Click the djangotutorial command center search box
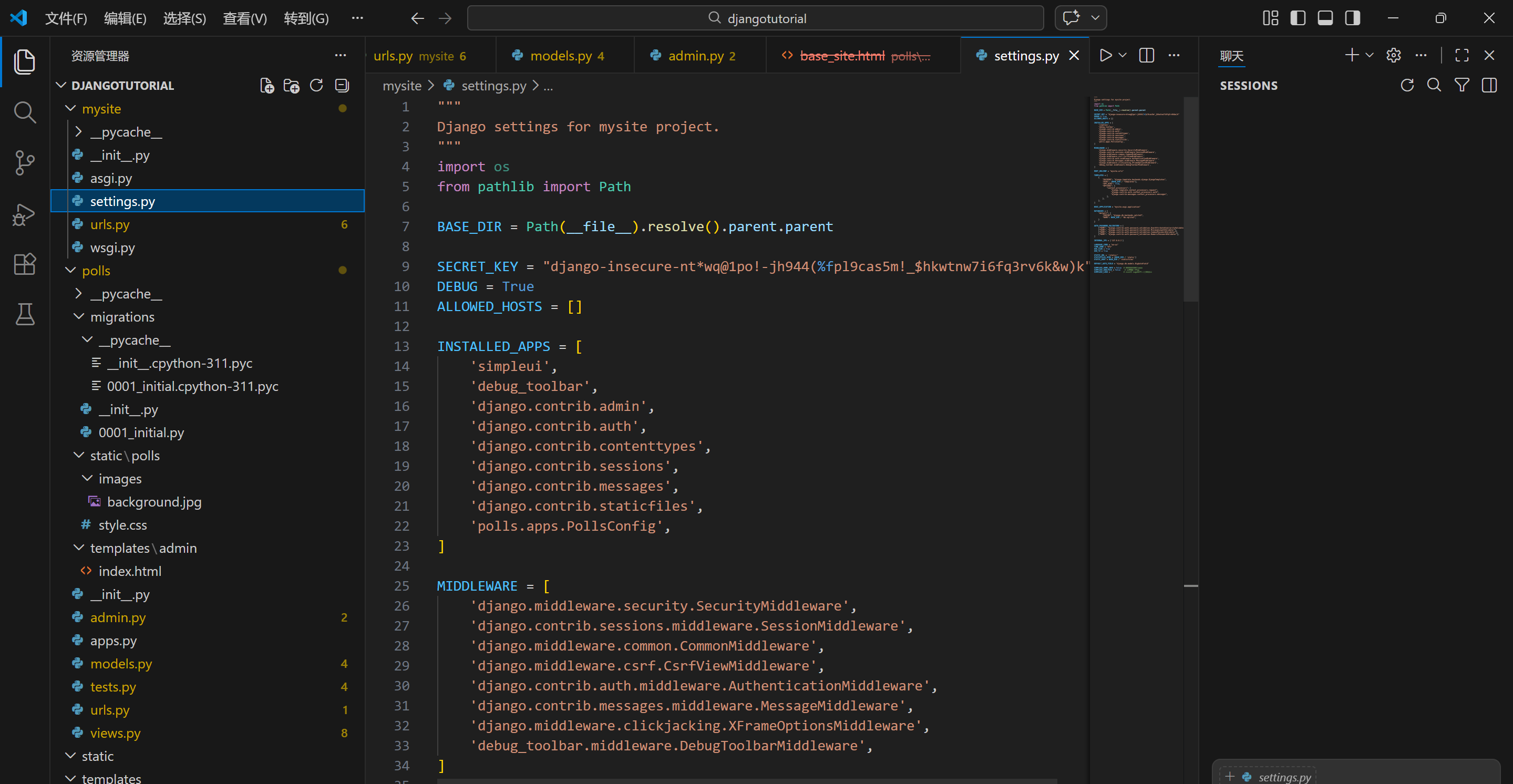This screenshot has width=1513, height=784. (755, 18)
